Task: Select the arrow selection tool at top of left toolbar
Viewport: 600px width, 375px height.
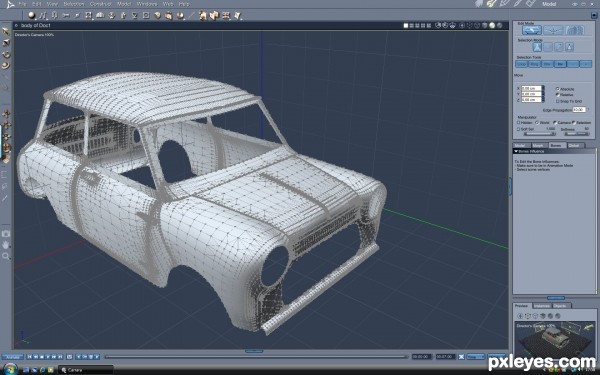Action: pyautogui.click(x=6, y=31)
